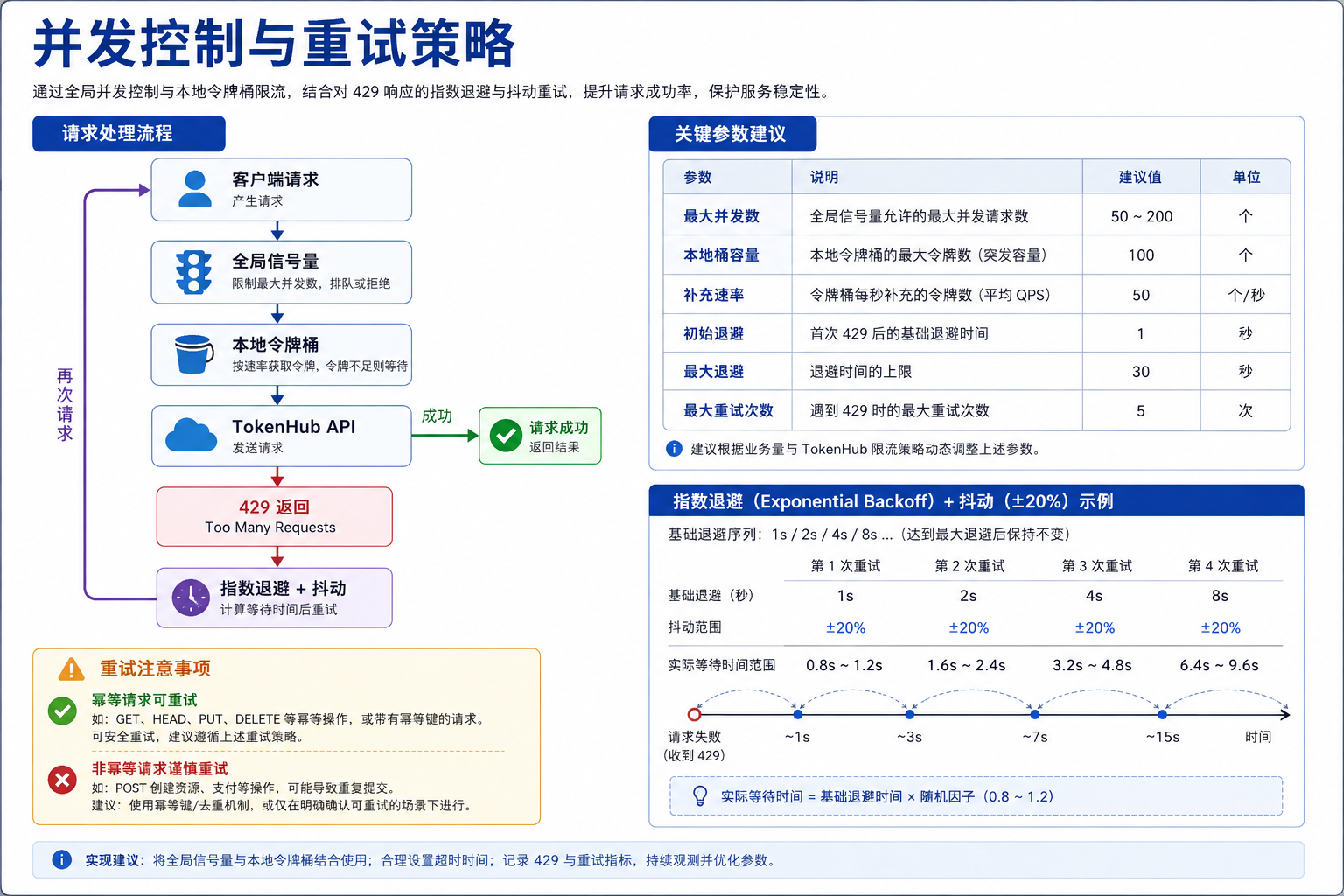The width and height of the screenshot is (1344, 896).
Task: Click the bucket icon for 本地令牌桶
Action: [193, 354]
